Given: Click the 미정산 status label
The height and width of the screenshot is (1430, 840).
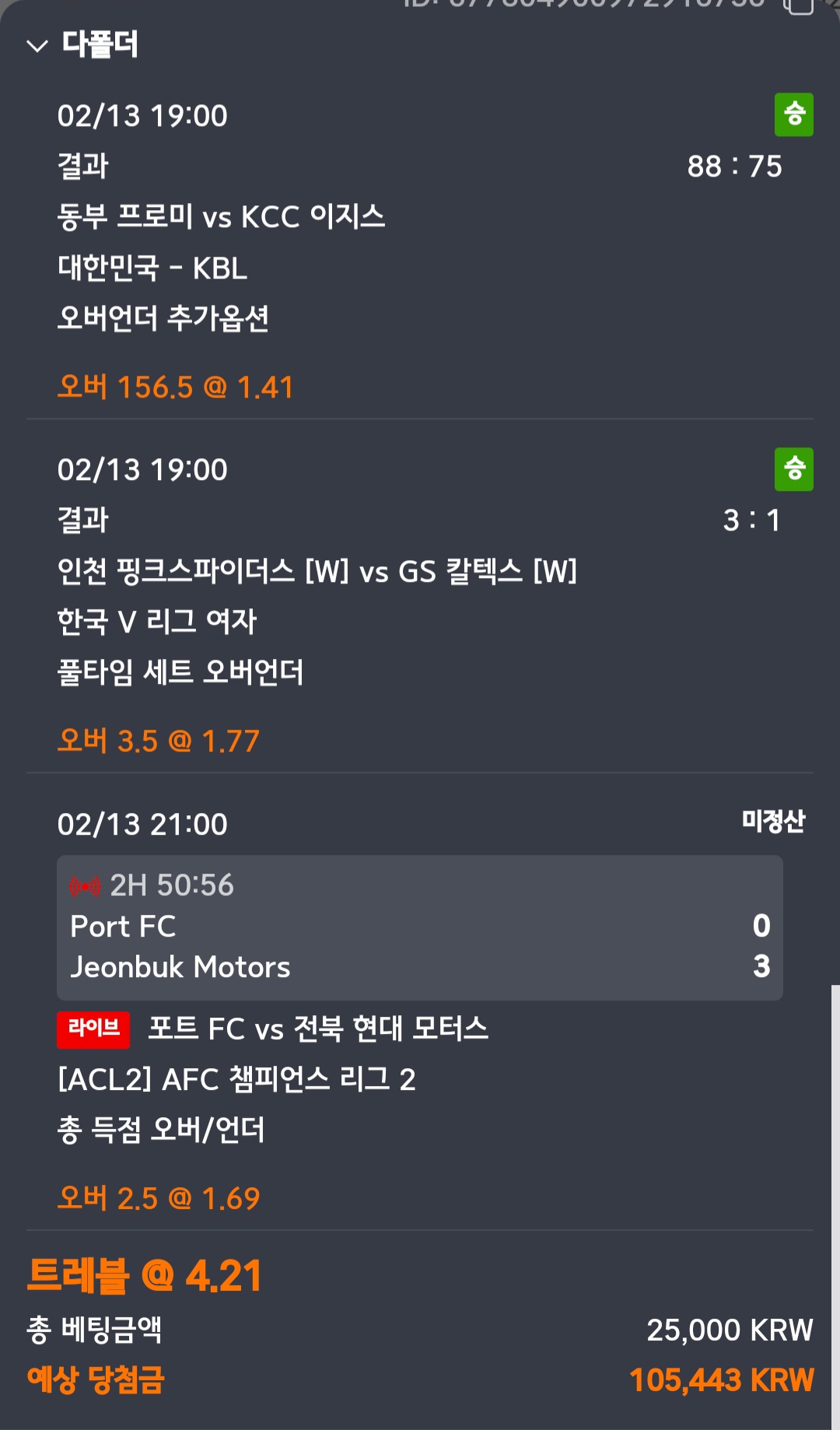Looking at the screenshot, I should (x=773, y=822).
